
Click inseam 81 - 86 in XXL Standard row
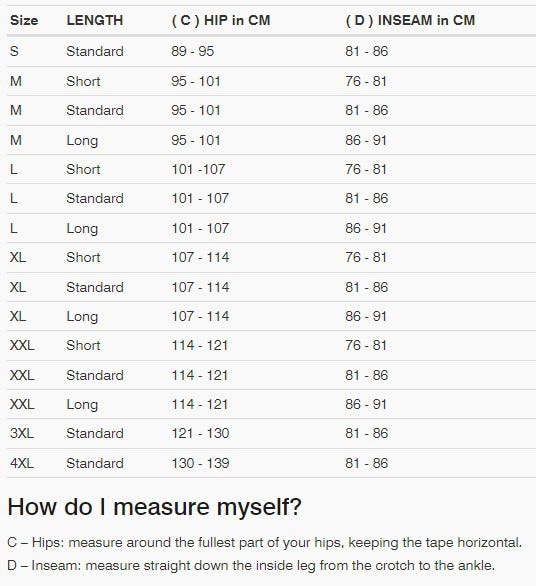(x=367, y=375)
